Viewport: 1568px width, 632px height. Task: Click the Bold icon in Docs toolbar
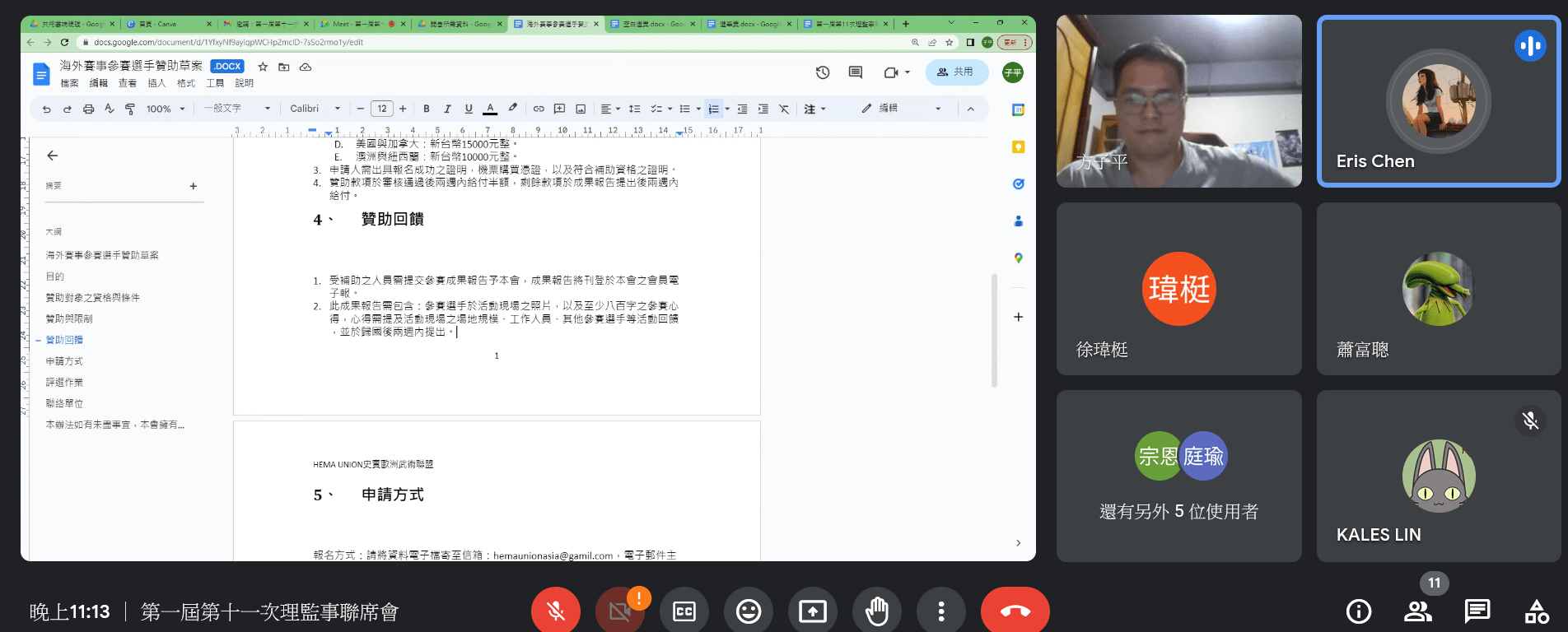click(427, 109)
